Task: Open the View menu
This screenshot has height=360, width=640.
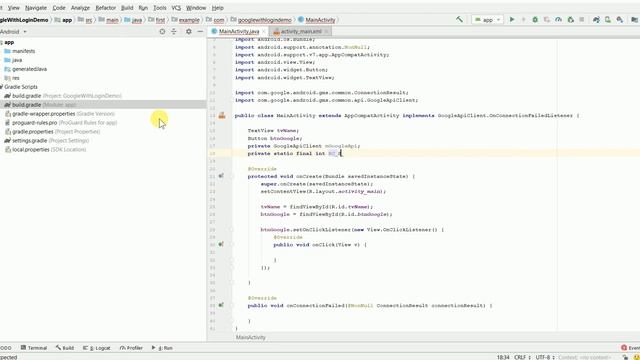Action: point(13,8)
